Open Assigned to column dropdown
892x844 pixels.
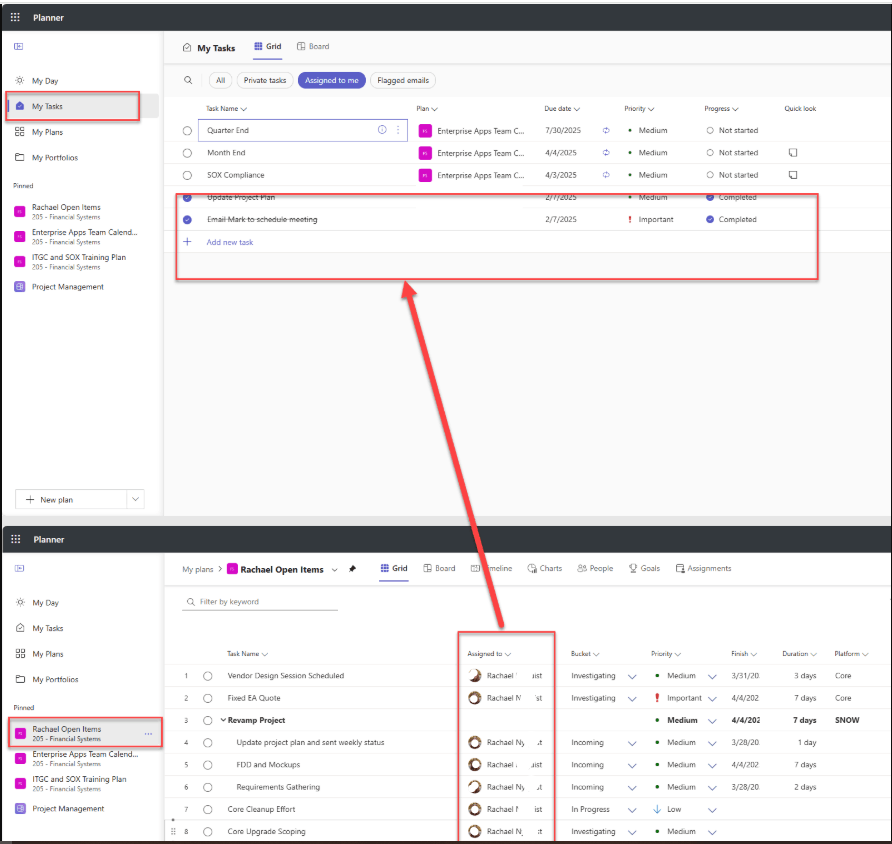(489, 654)
